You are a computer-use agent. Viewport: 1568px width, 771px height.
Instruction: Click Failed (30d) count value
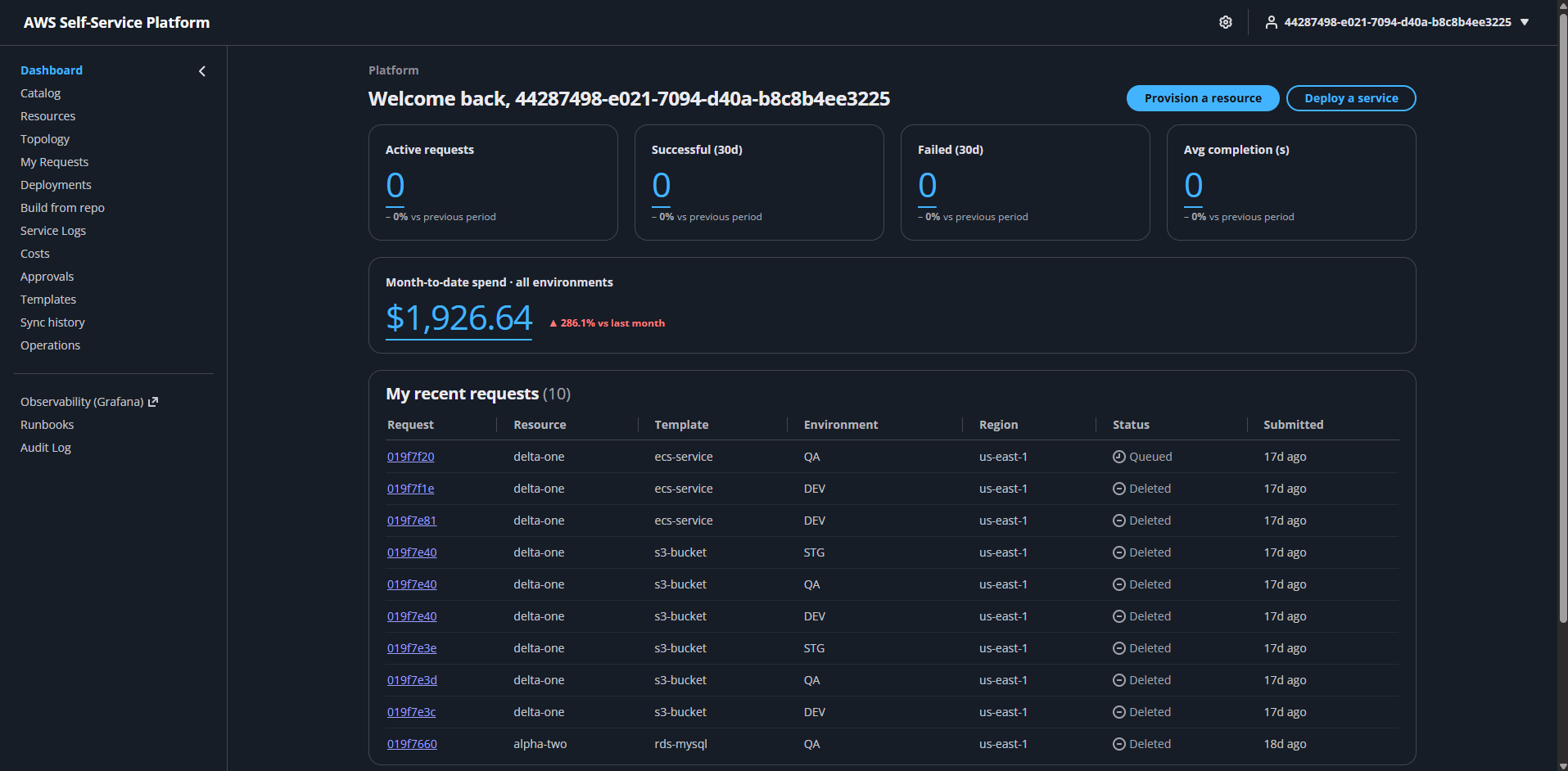(x=928, y=186)
